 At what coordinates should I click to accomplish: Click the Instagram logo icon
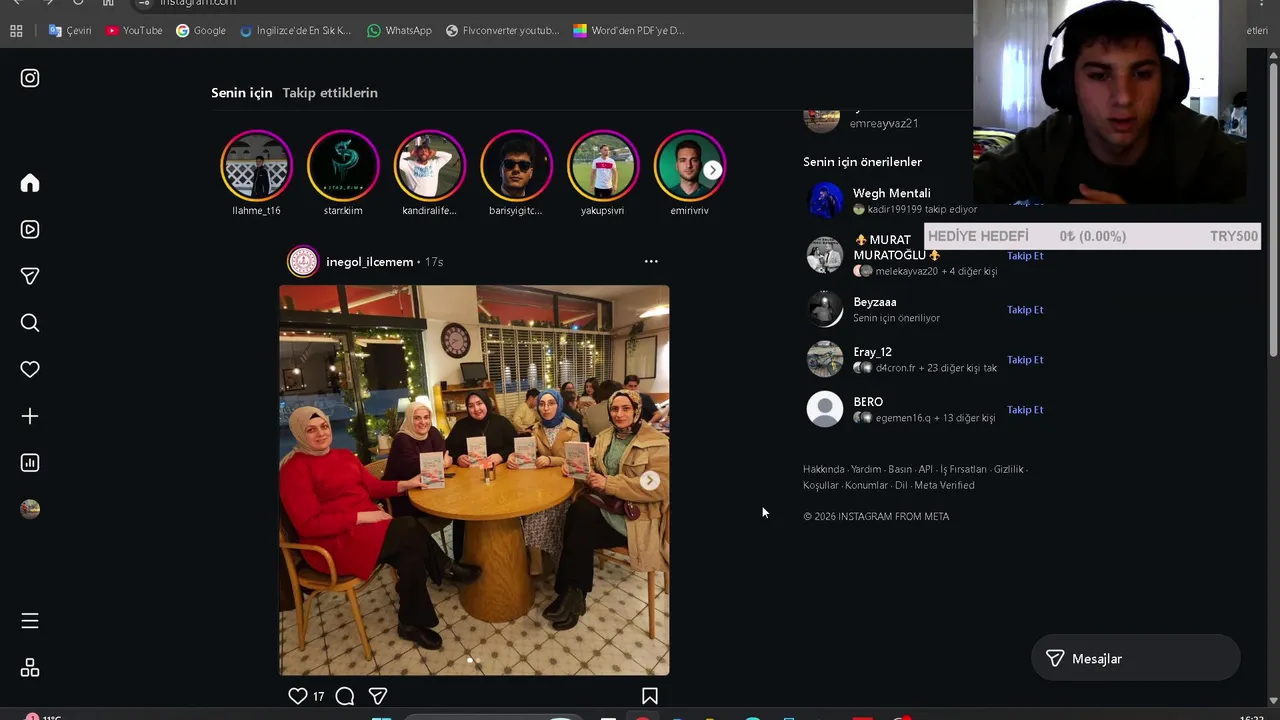pos(30,78)
